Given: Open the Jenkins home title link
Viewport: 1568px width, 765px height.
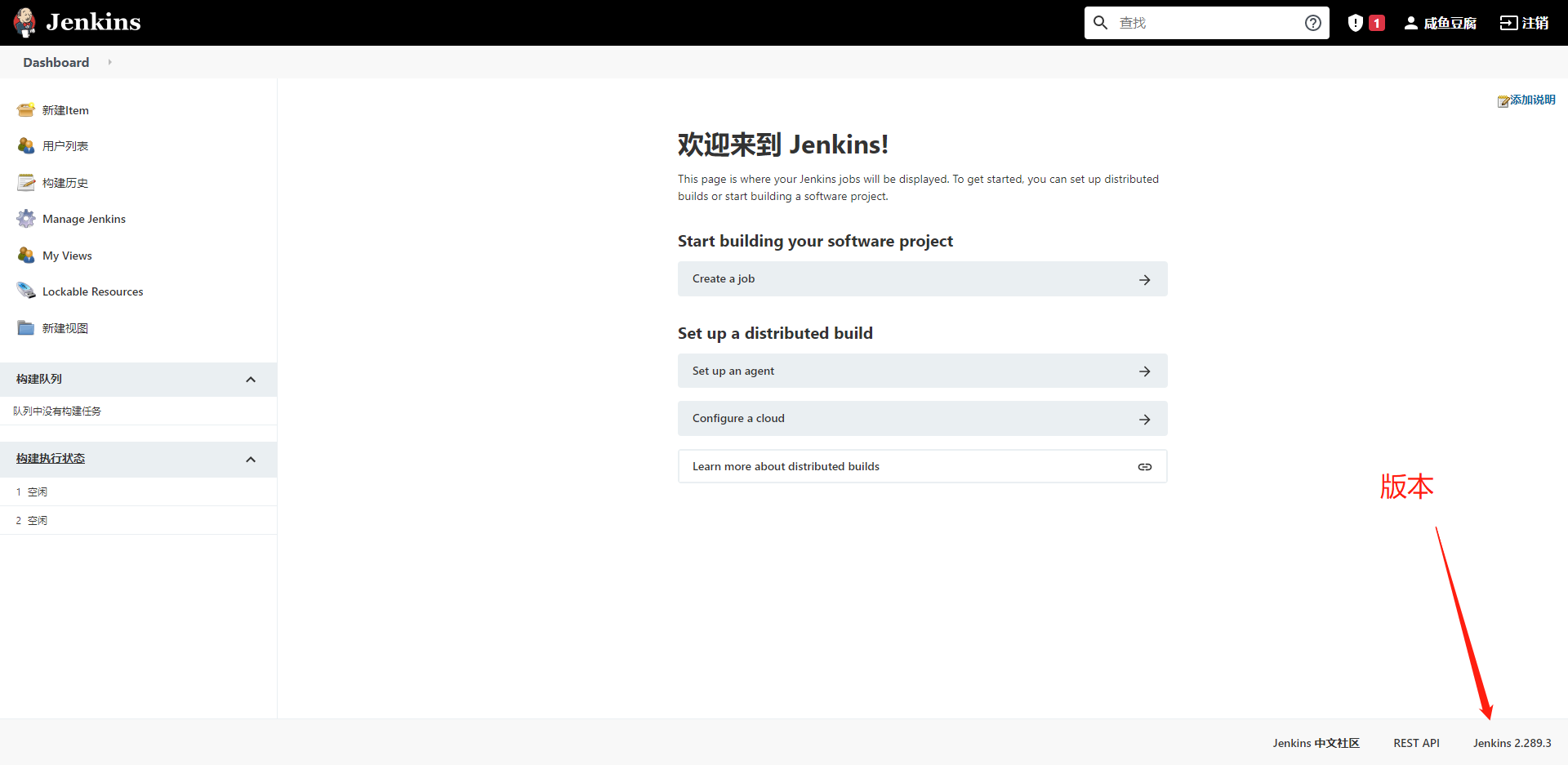Looking at the screenshot, I should click(x=93, y=22).
